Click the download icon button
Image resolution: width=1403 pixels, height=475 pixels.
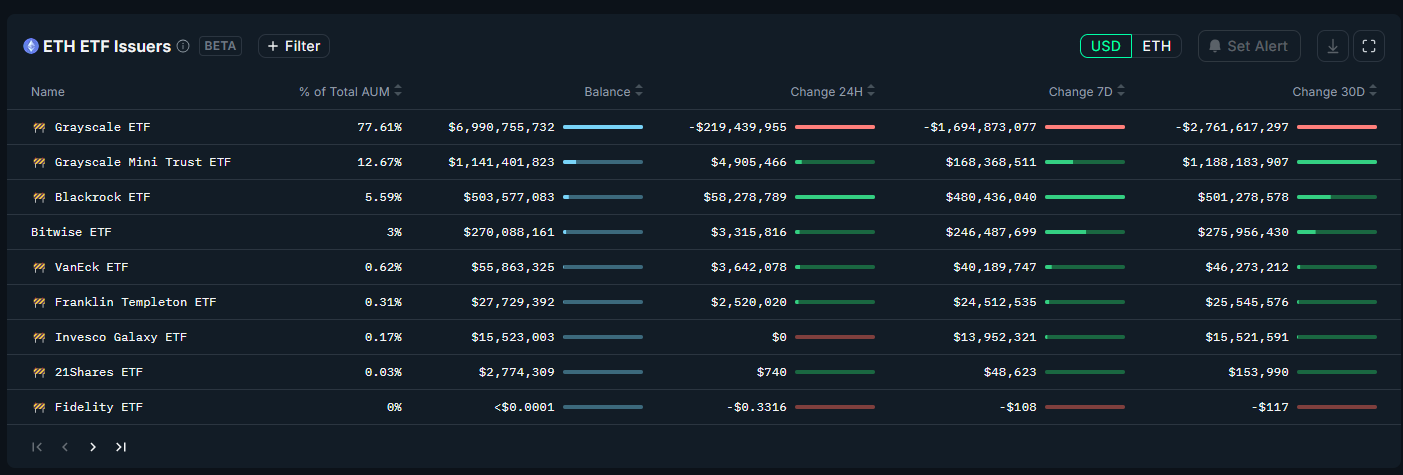click(x=1333, y=46)
